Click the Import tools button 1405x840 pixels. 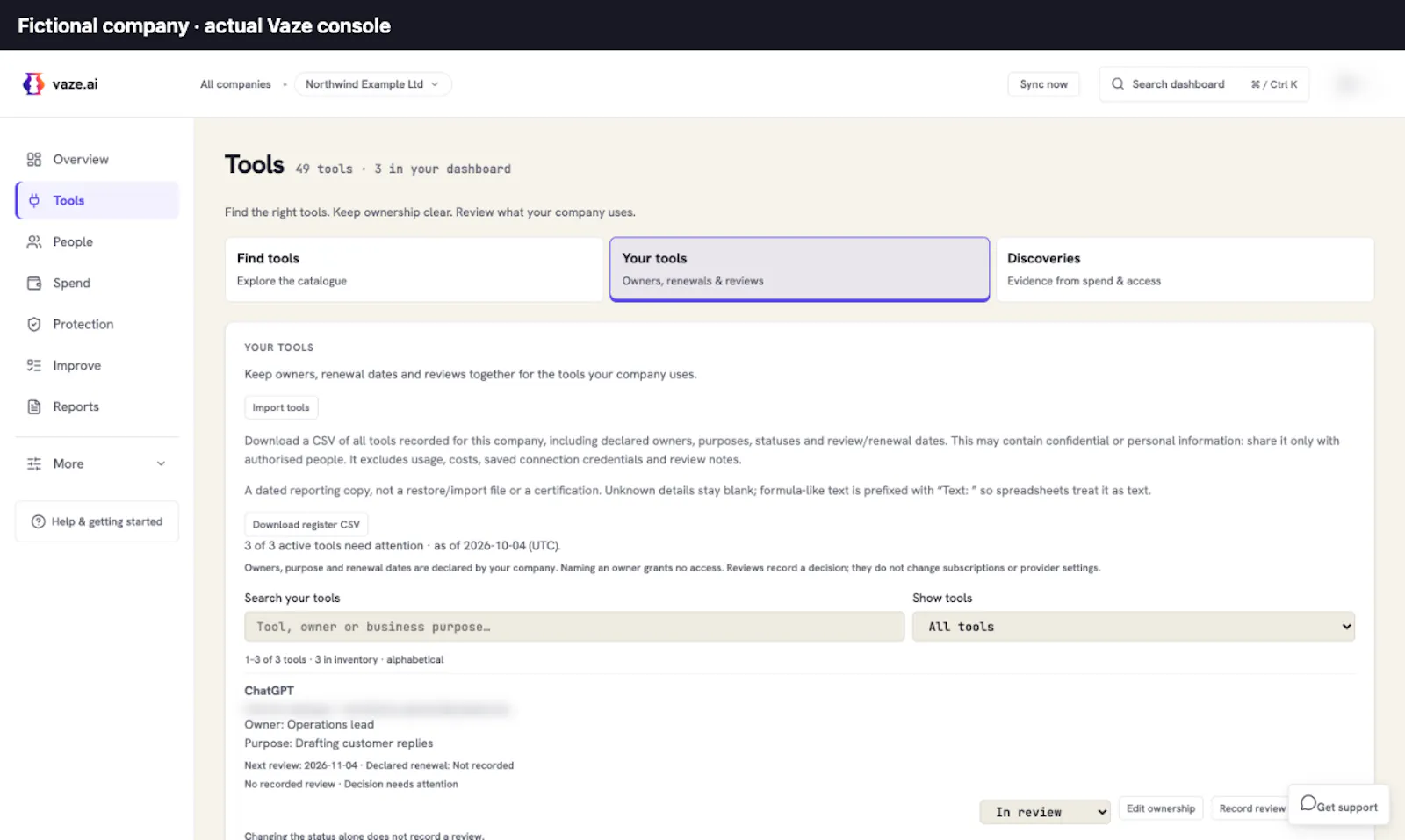[x=281, y=407]
